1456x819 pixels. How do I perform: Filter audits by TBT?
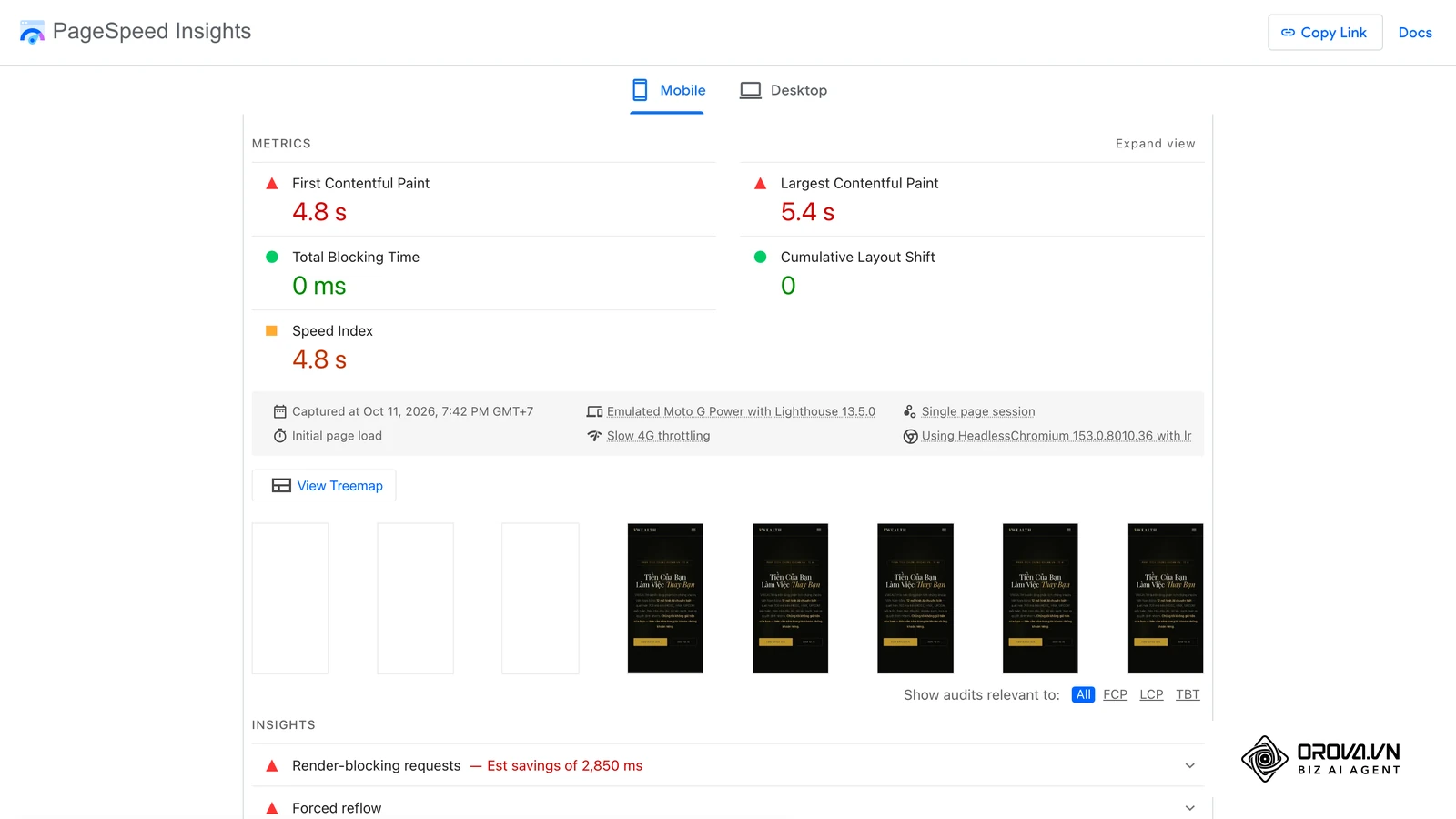pyautogui.click(x=1188, y=694)
